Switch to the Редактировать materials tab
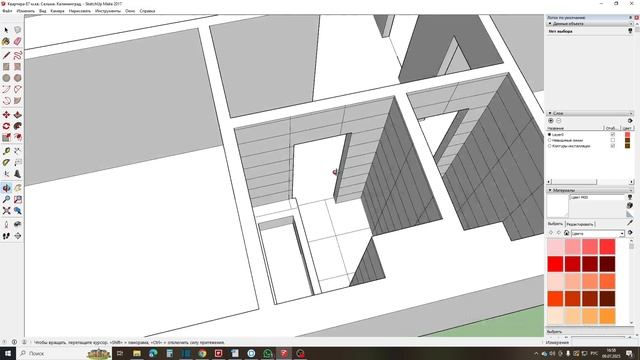Screen dimensions: 640x360 tap(580, 224)
